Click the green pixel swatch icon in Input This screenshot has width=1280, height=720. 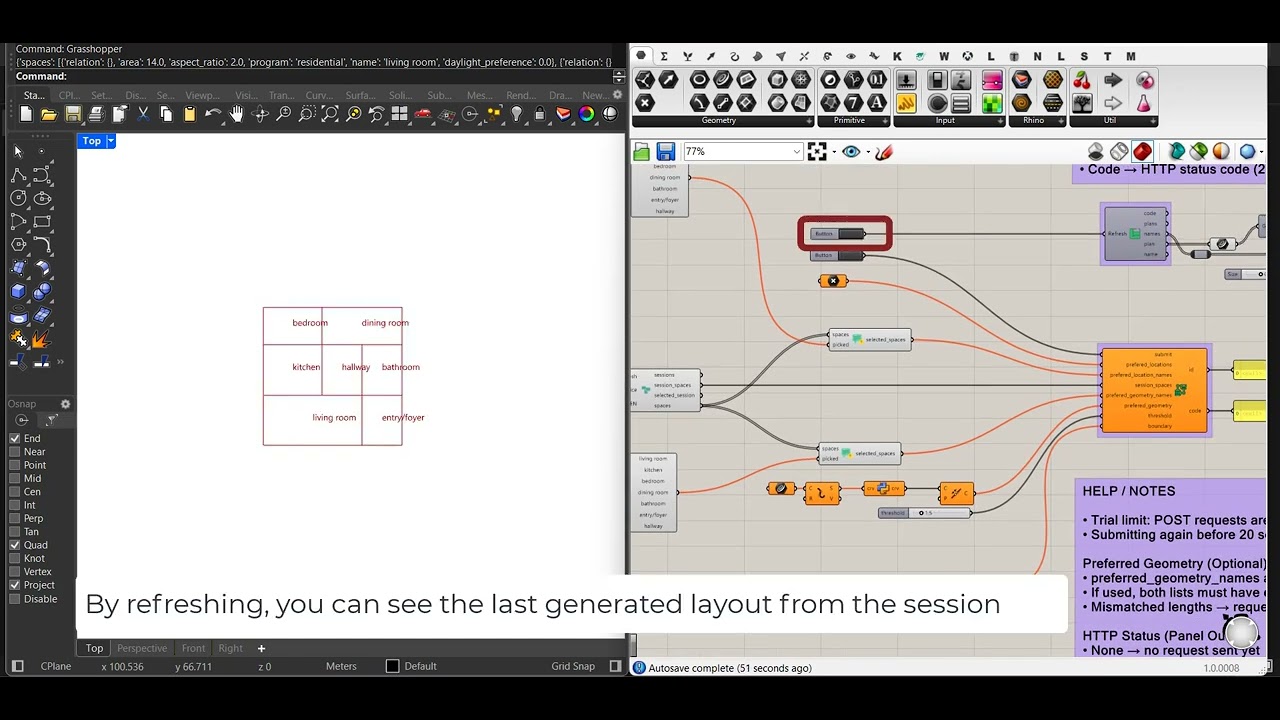[x=992, y=103]
